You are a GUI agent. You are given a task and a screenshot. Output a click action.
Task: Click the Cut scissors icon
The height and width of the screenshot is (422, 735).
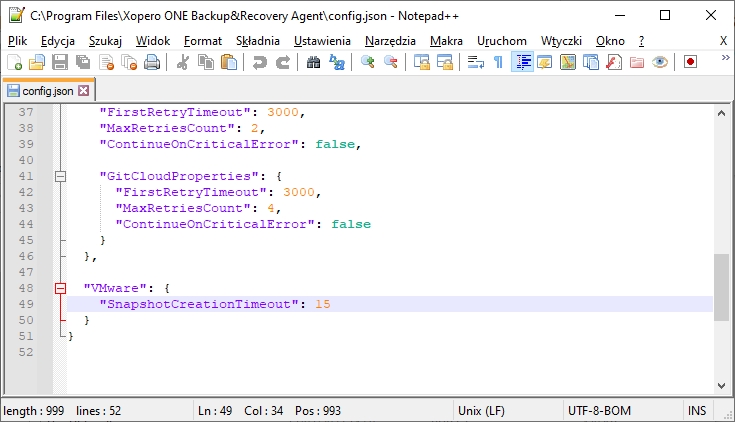(x=183, y=62)
